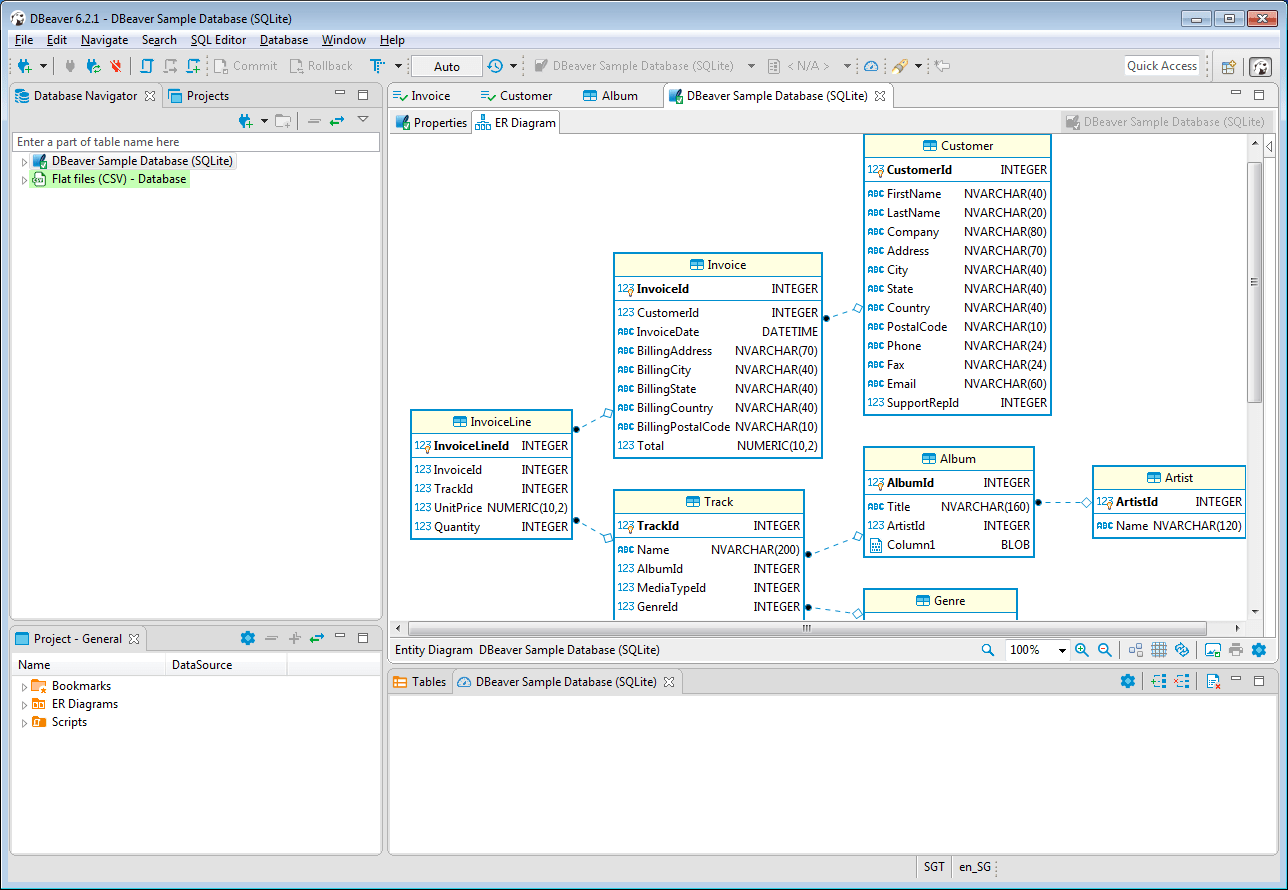1288x890 pixels.
Task: Switch to the Properties tab
Action: coord(431,123)
